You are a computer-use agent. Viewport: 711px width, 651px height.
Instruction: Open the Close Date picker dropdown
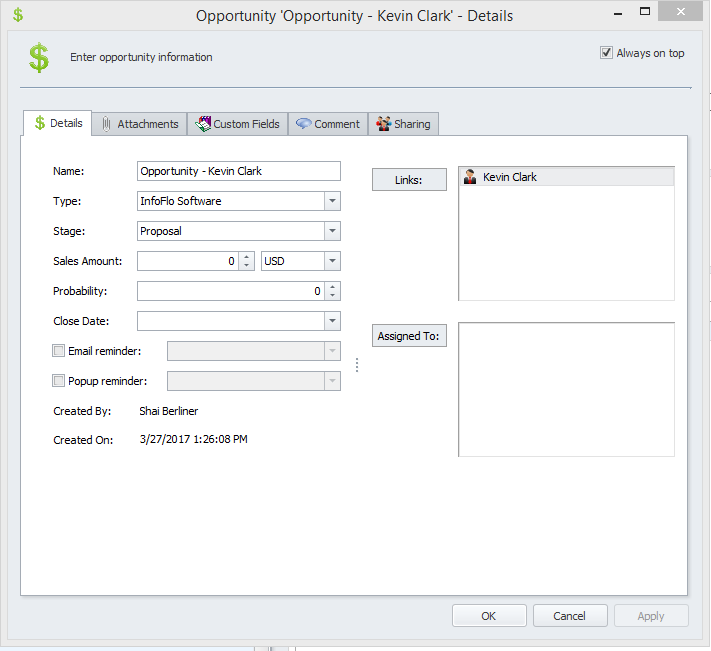click(332, 321)
